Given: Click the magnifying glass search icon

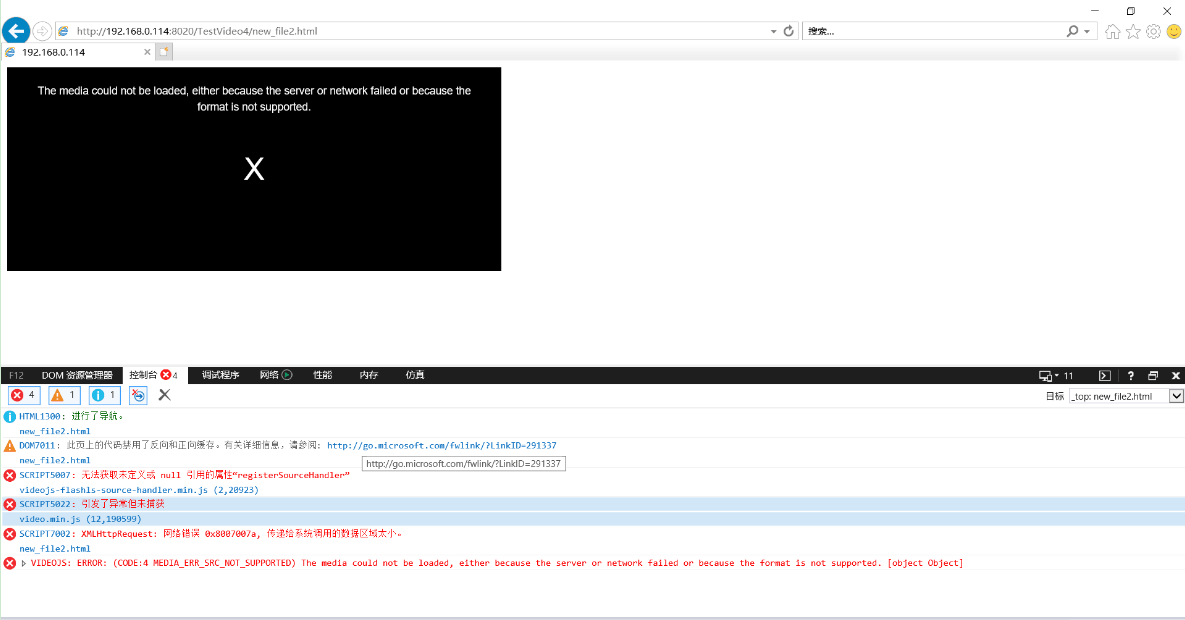Looking at the screenshot, I should point(1072,31).
